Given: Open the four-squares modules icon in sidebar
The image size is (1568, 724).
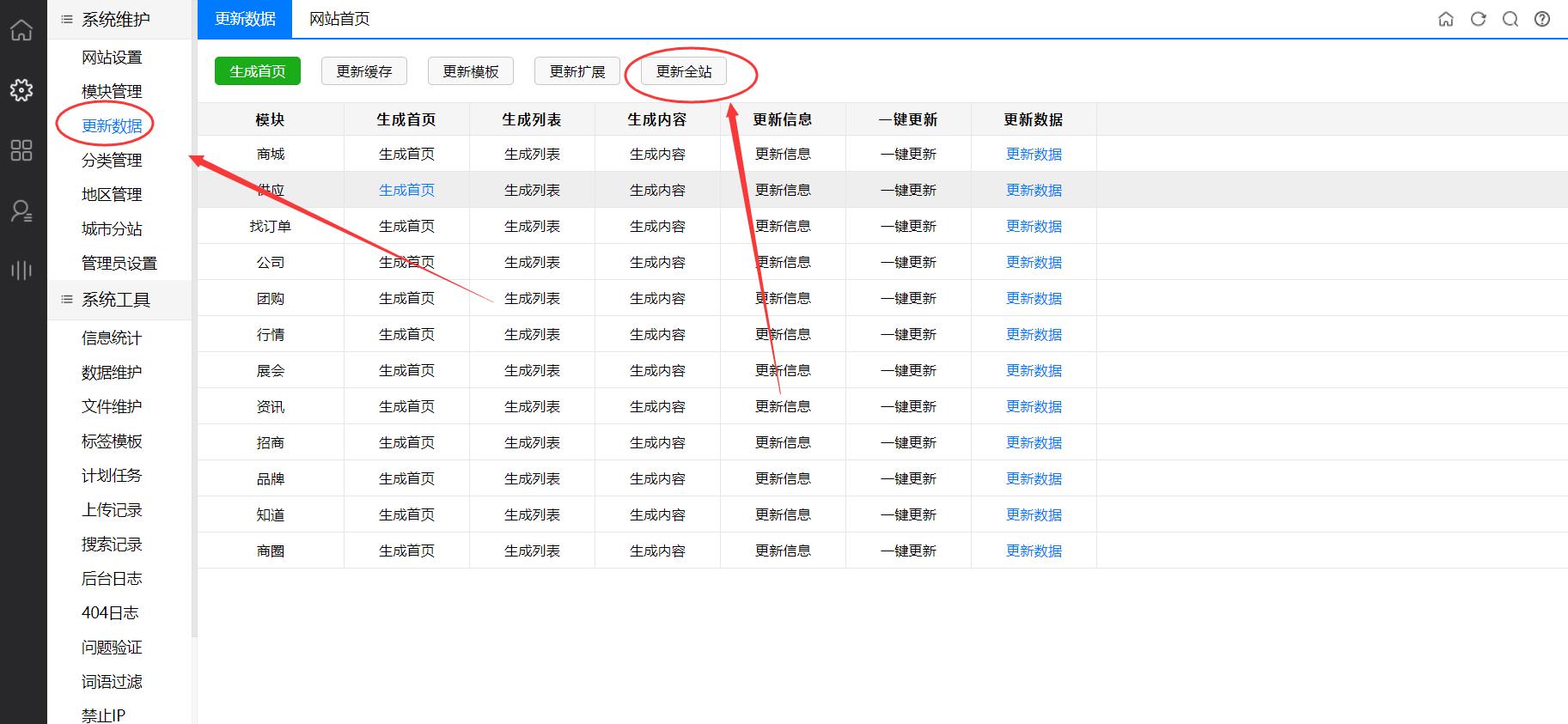Looking at the screenshot, I should click(x=21, y=150).
